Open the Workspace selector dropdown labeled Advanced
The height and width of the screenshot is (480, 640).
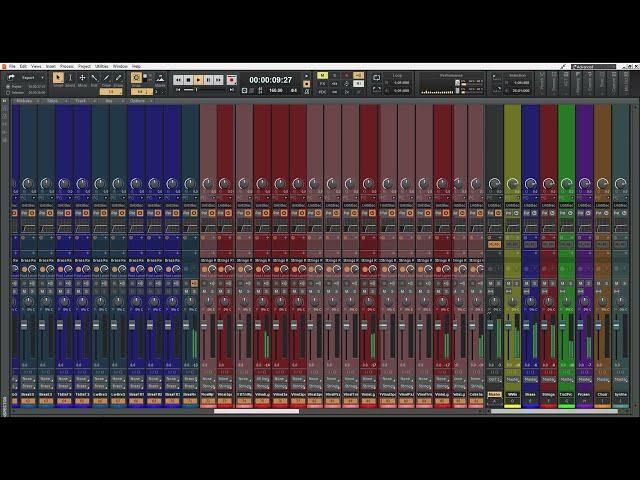tap(598, 66)
